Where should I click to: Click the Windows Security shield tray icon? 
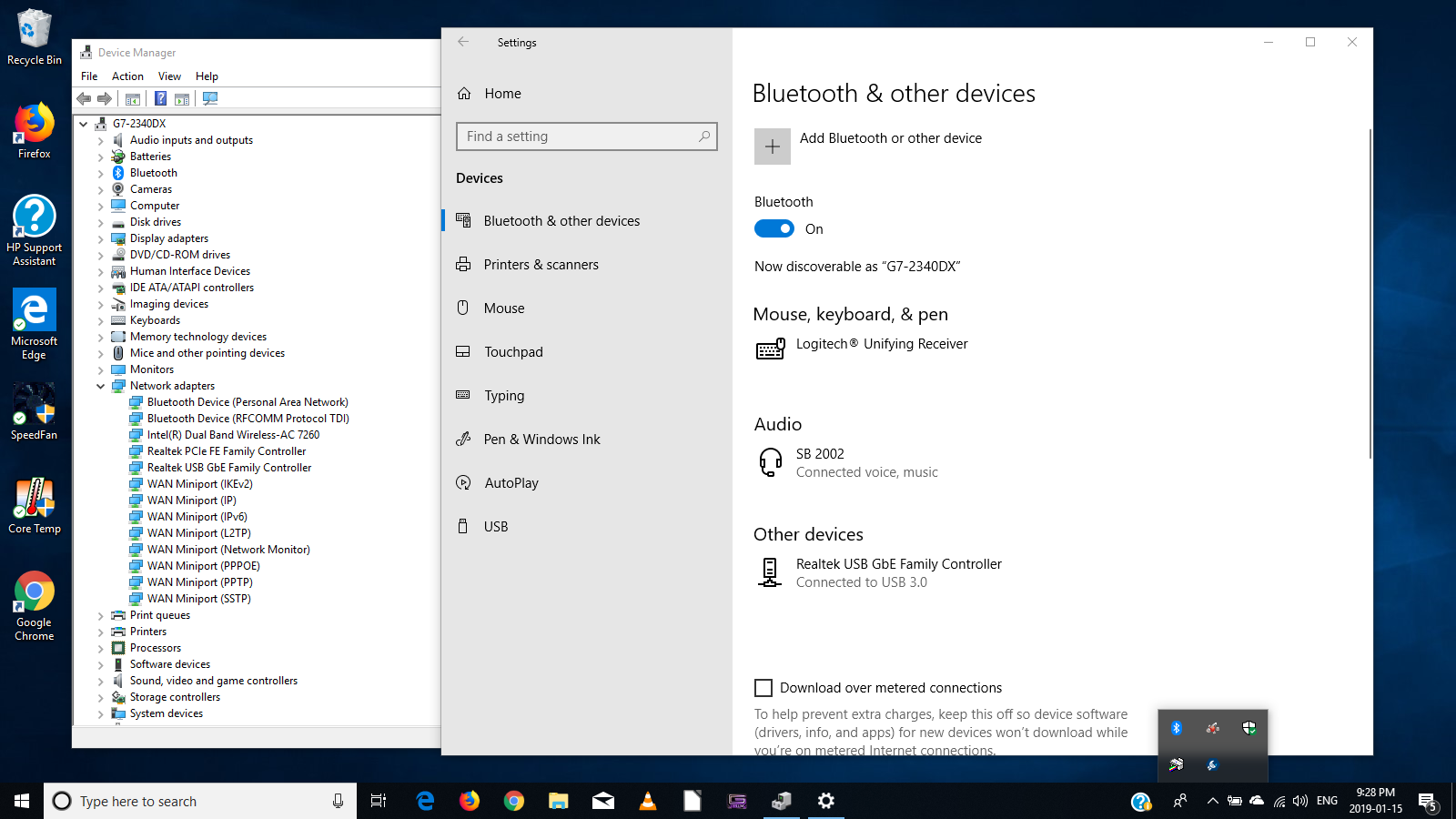[x=1249, y=728]
